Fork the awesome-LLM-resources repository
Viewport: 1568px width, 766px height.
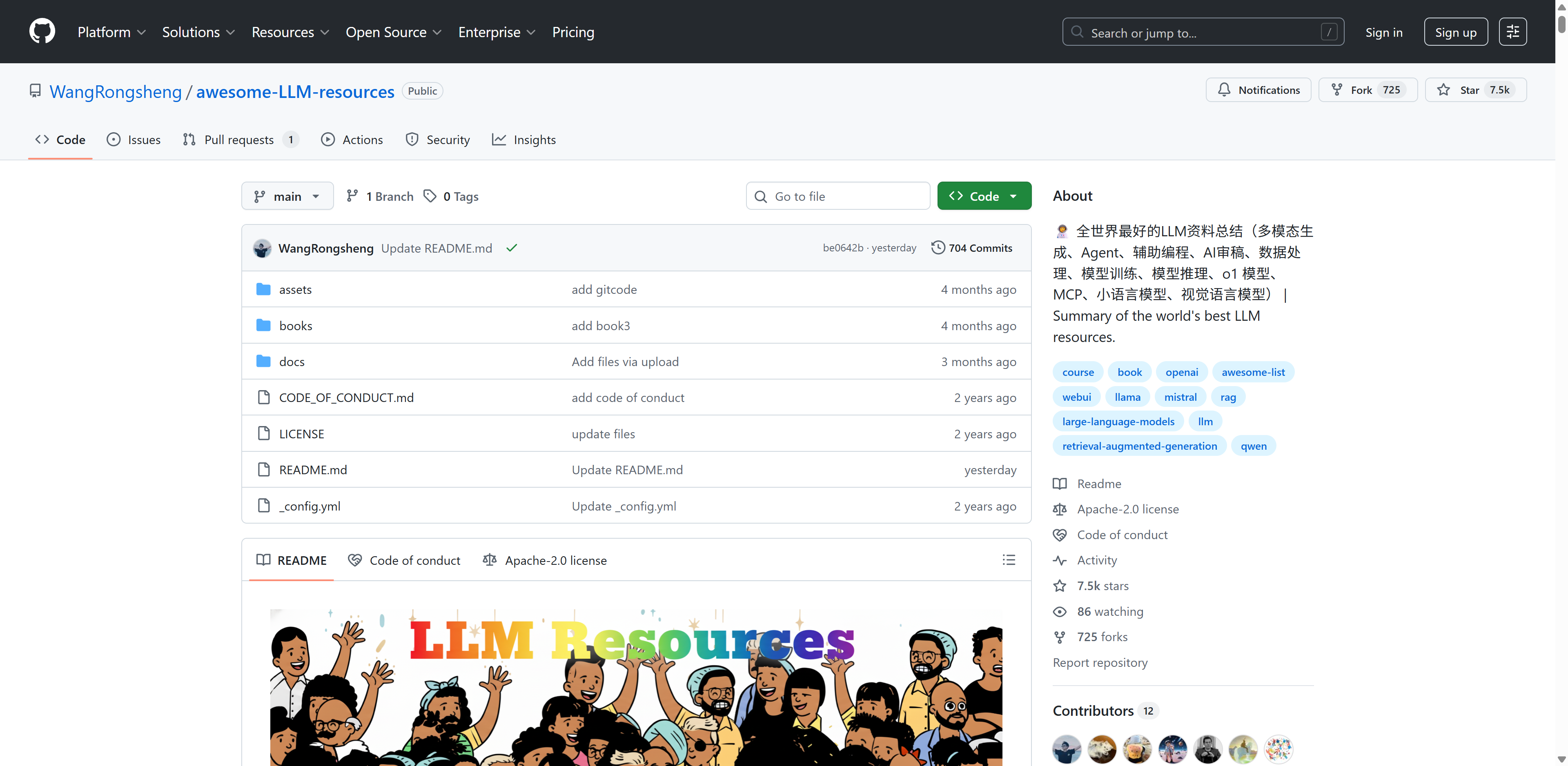(1367, 90)
